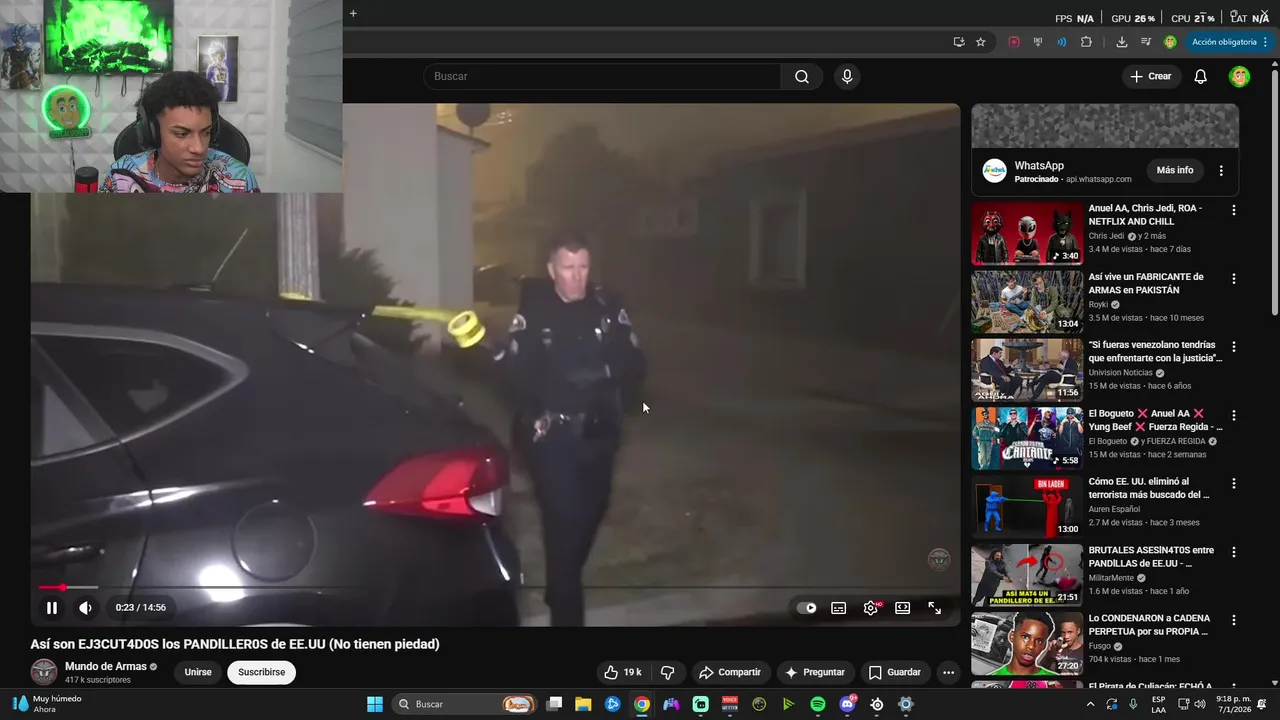Viewport: 1280px width, 720px height.
Task: Open Chrome profile avatar in toolbar
Action: coord(1170,42)
